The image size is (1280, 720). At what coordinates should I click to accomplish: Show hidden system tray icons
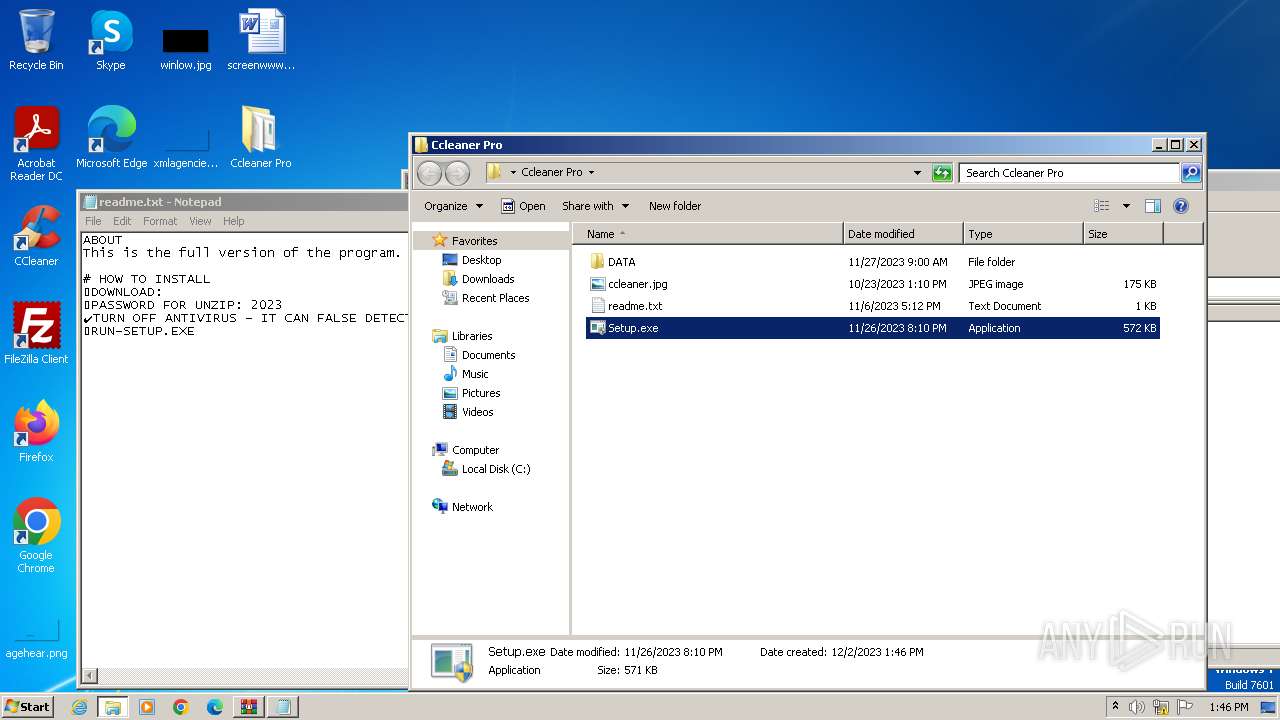[x=1115, y=707]
